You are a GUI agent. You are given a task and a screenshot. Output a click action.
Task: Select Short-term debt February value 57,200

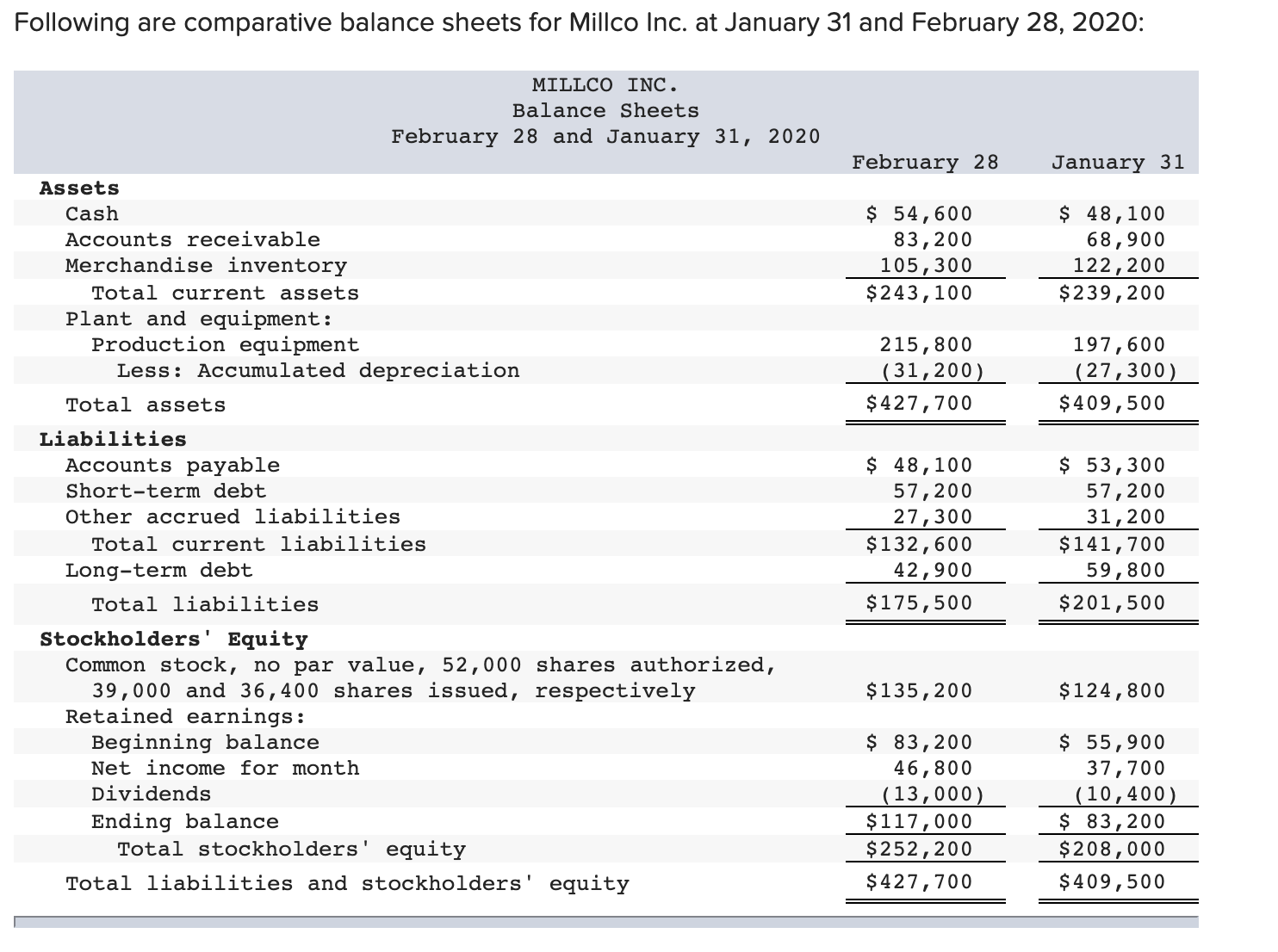tap(933, 491)
